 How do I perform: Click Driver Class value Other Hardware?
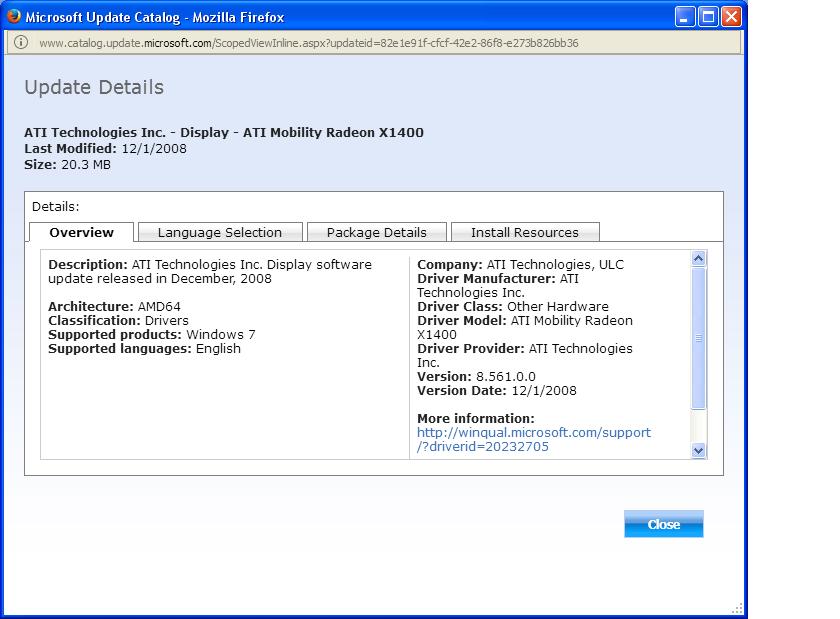point(558,307)
